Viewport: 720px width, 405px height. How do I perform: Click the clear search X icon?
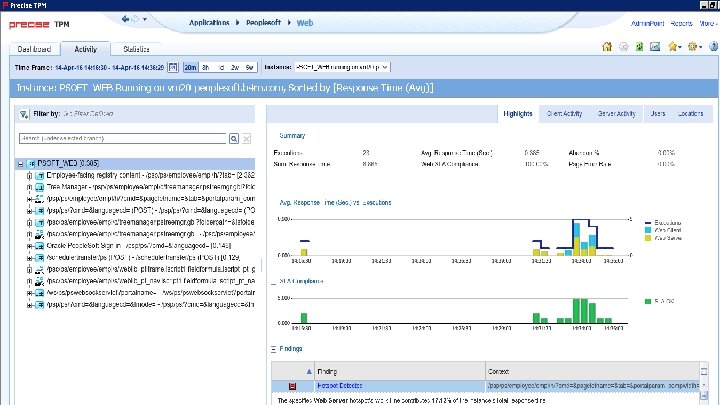coord(247,139)
